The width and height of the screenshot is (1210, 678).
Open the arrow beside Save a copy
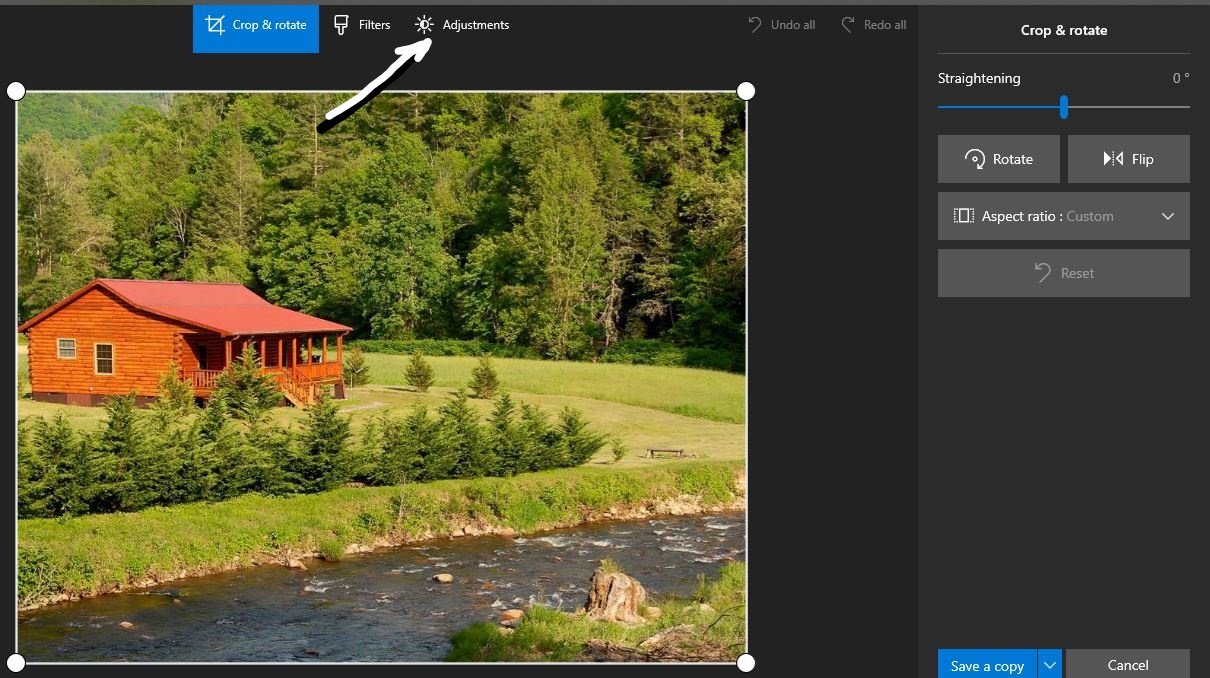(1049, 665)
